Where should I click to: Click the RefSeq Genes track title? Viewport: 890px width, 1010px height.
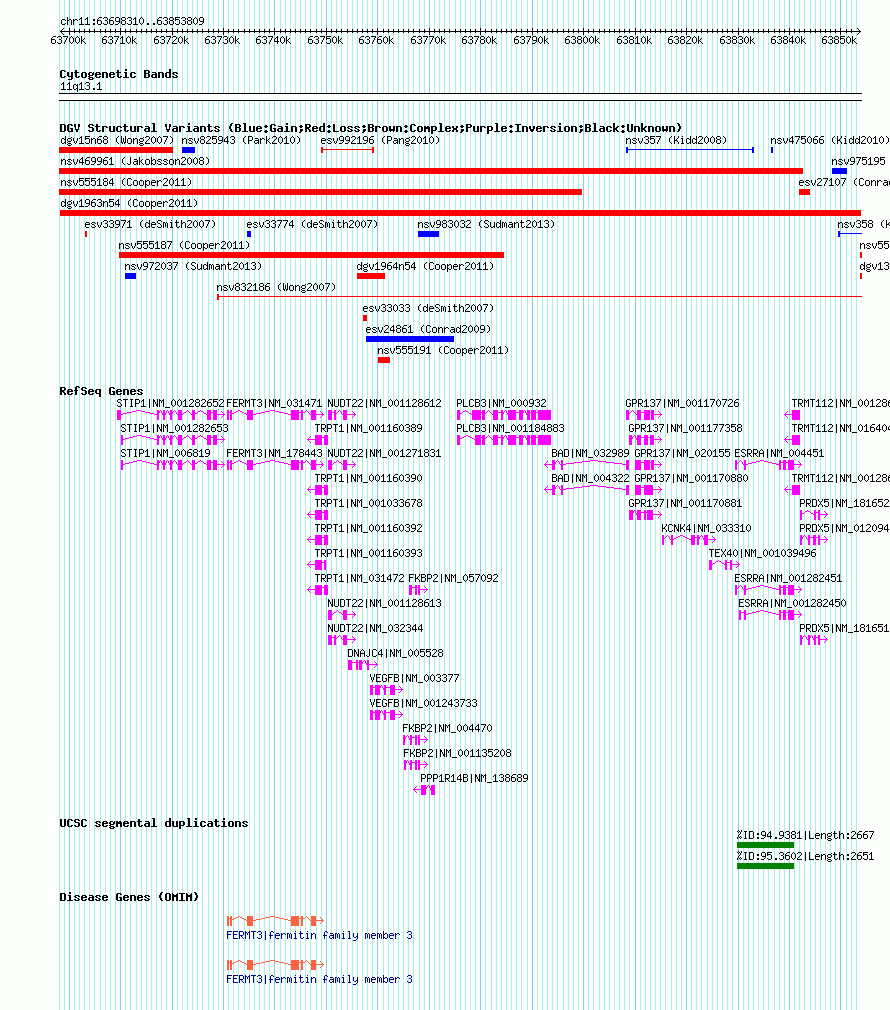tap(101, 391)
